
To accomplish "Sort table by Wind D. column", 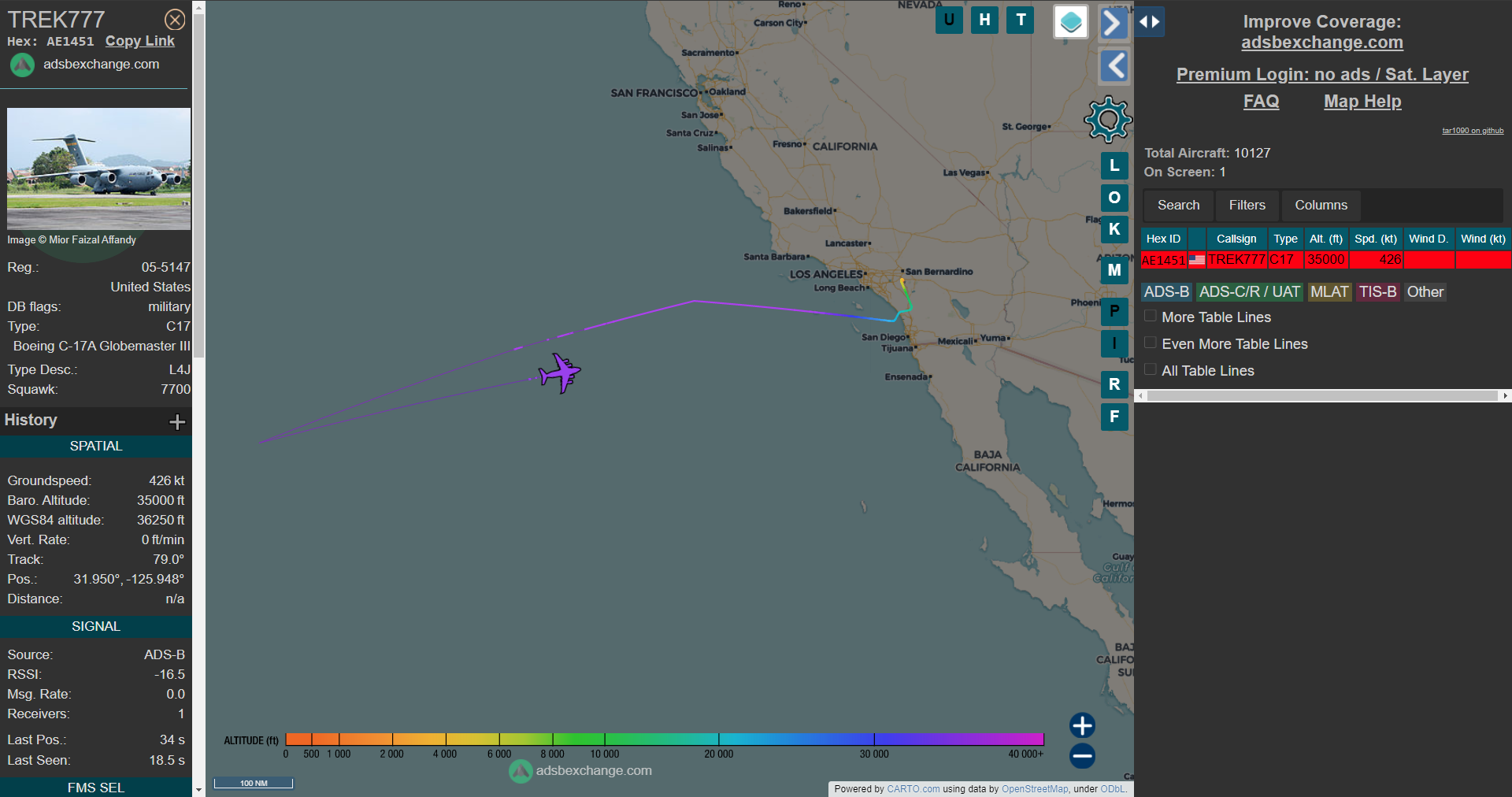I will pos(1429,239).
